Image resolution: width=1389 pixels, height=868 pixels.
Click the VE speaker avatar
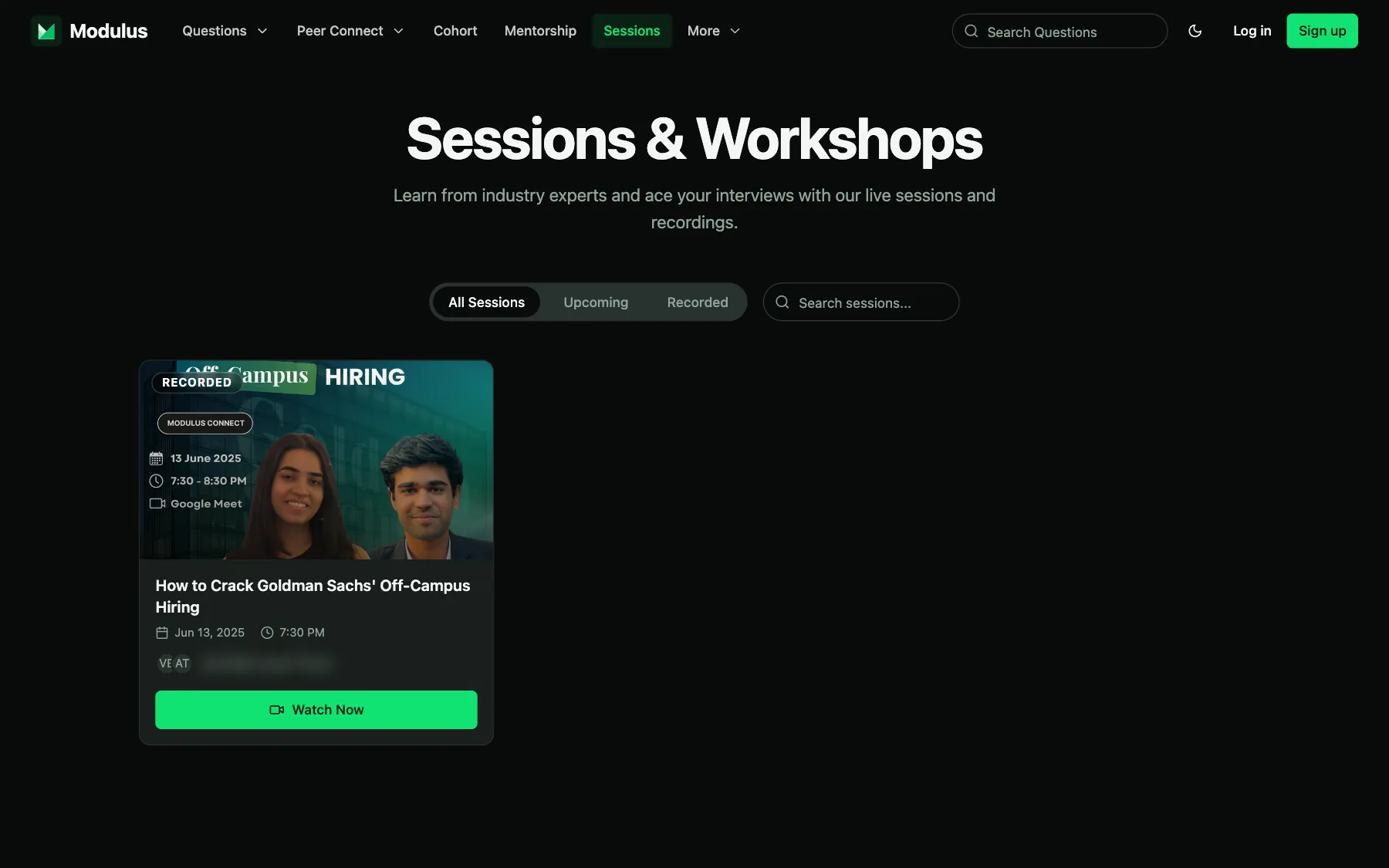[x=164, y=664]
